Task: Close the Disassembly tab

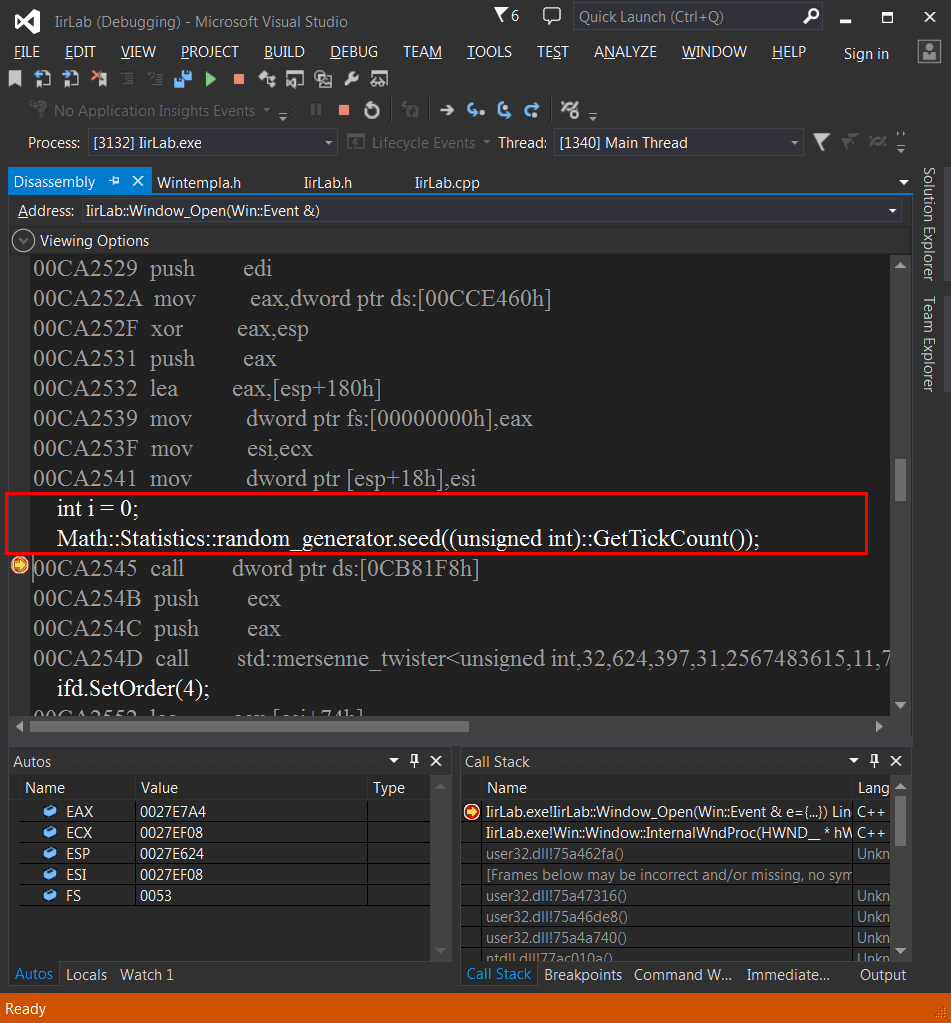Action: coord(138,181)
